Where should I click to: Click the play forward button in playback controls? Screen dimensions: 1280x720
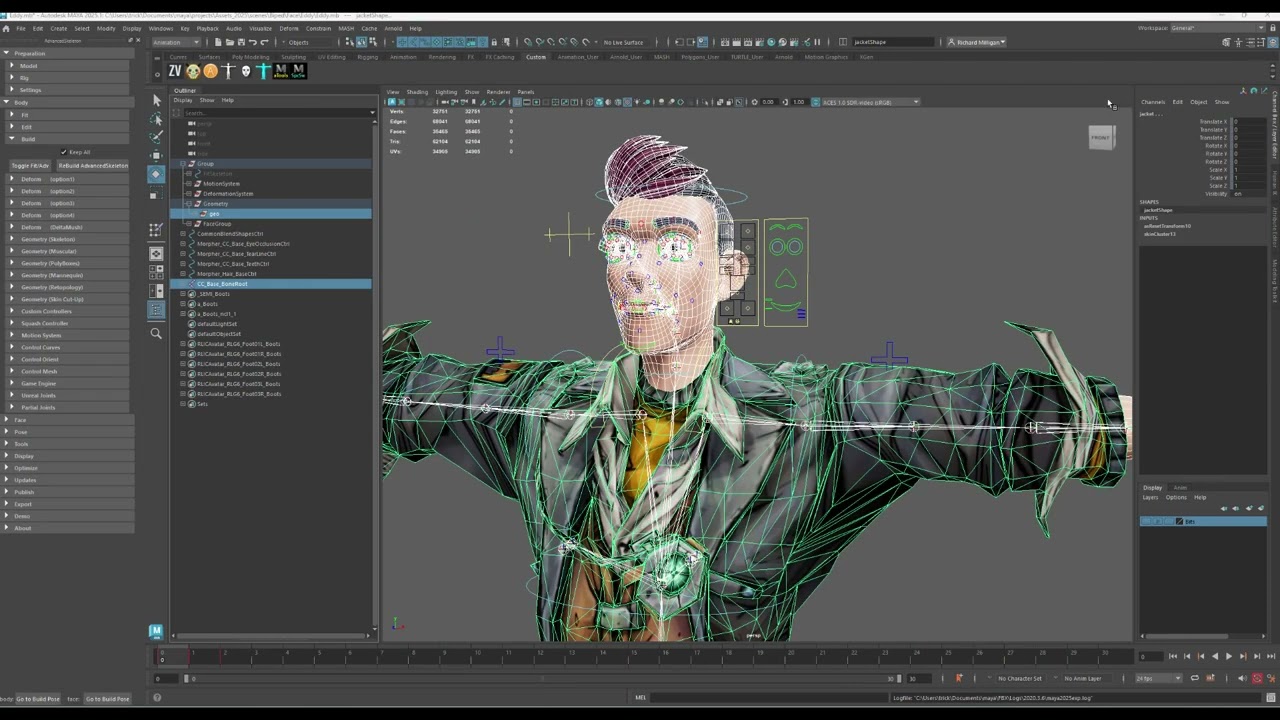point(1228,656)
